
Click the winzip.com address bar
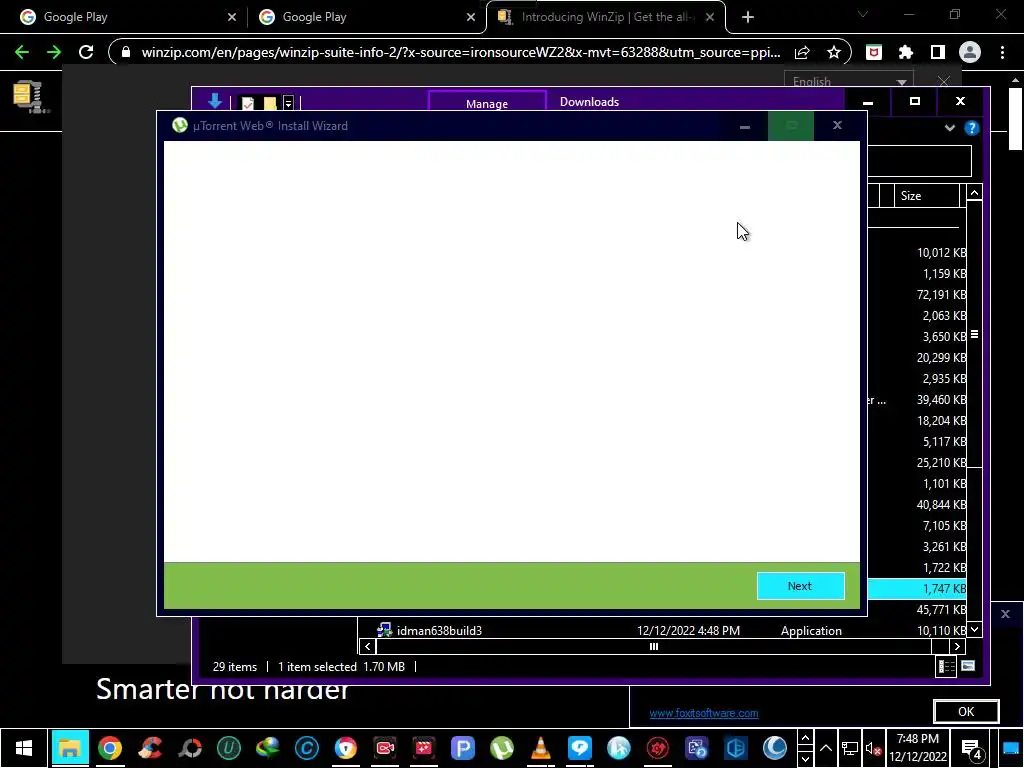(460, 52)
